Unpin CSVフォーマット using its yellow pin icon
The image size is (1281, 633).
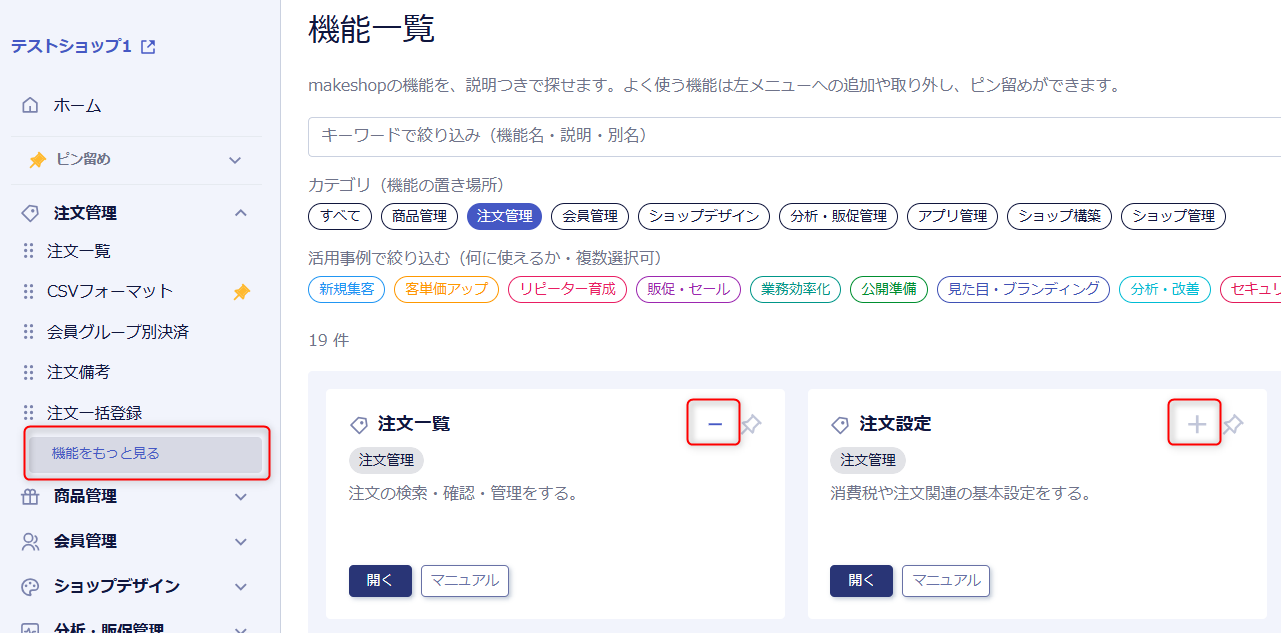(241, 292)
